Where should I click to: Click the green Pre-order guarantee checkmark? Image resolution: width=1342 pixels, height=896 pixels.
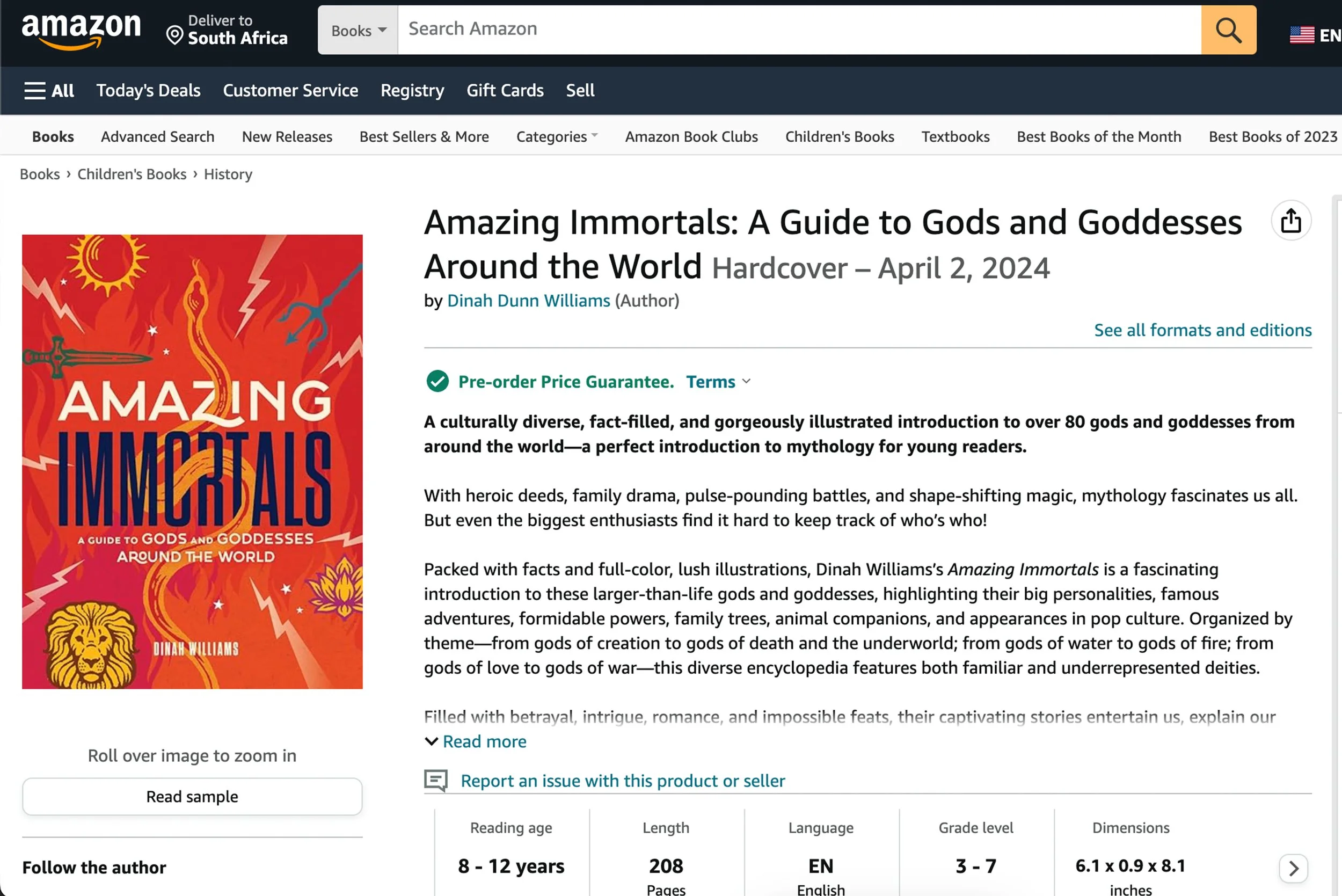tap(437, 381)
